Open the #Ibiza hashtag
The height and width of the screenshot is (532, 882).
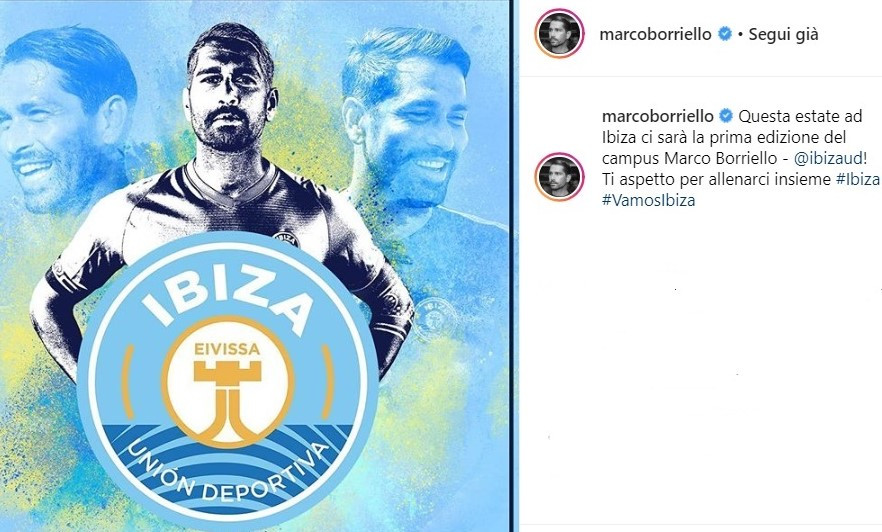pyautogui.click(x=858, y=179)
